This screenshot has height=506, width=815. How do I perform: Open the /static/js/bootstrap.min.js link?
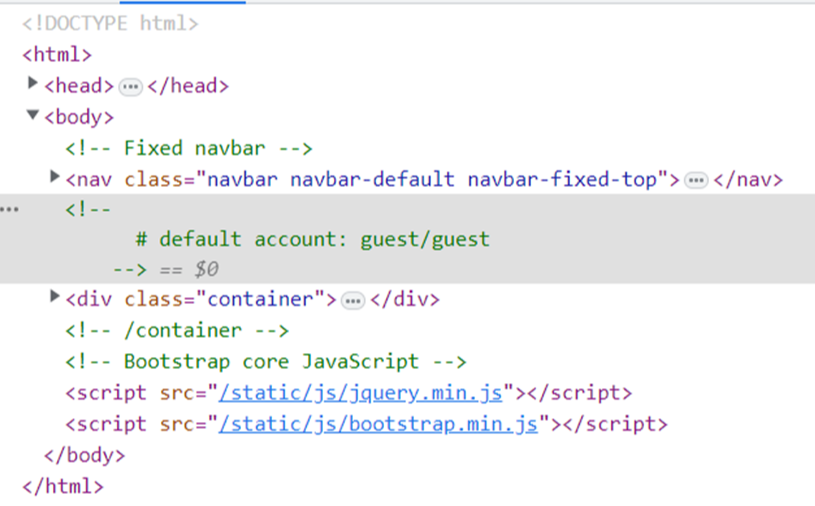point(378,424)
